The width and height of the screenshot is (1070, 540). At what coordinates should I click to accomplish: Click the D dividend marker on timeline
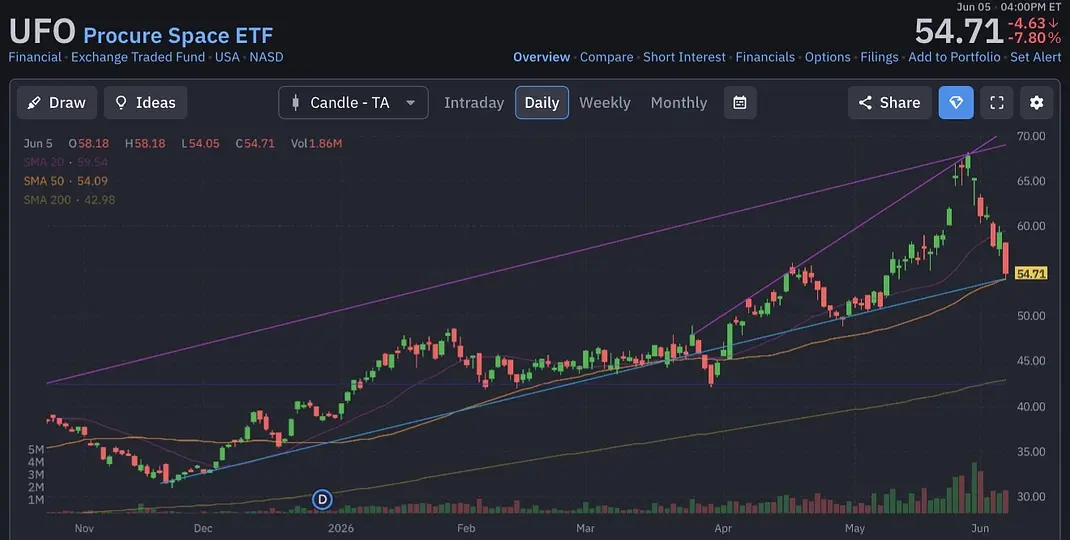click(x=322, y=500)
